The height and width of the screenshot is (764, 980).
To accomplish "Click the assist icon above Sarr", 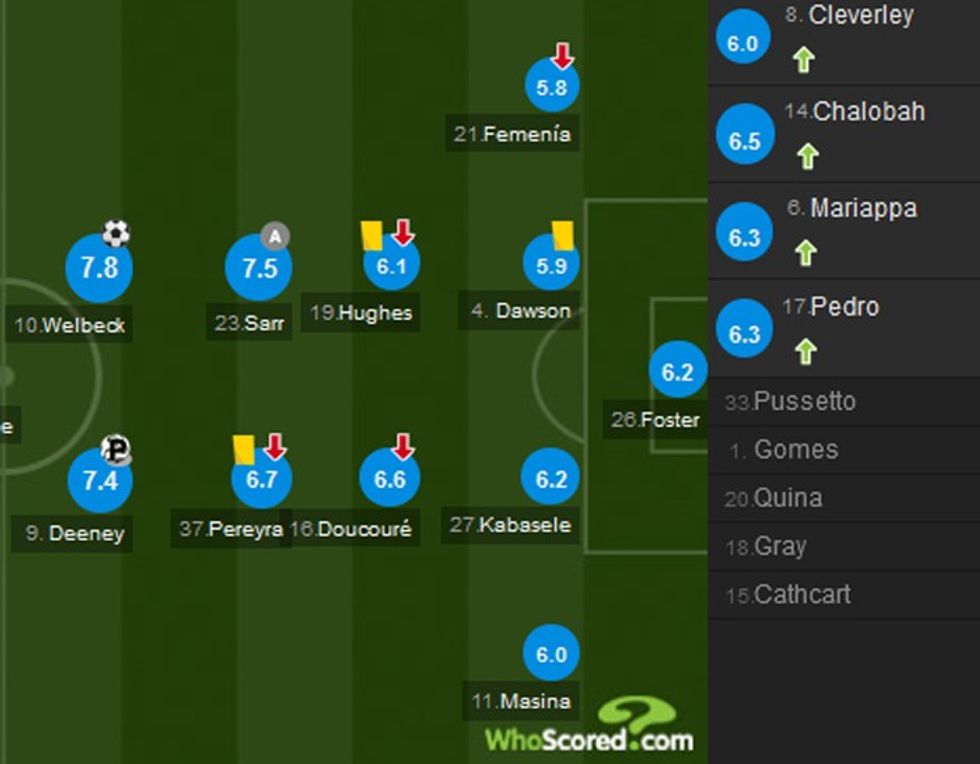I will pyautogui.click(x=275, y=236).
